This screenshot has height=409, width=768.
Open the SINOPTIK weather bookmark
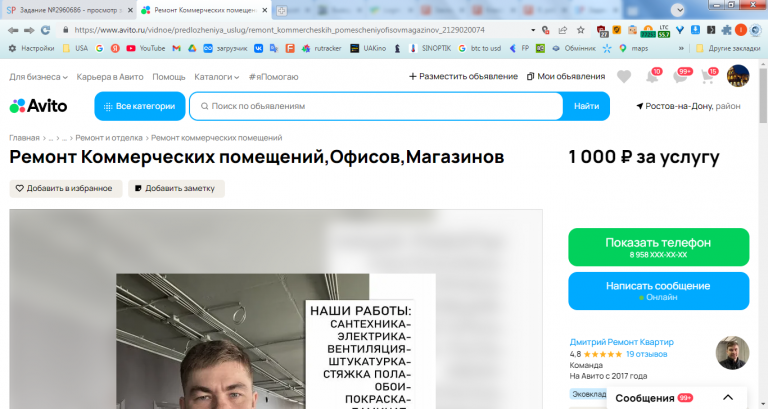pos(431,48)
